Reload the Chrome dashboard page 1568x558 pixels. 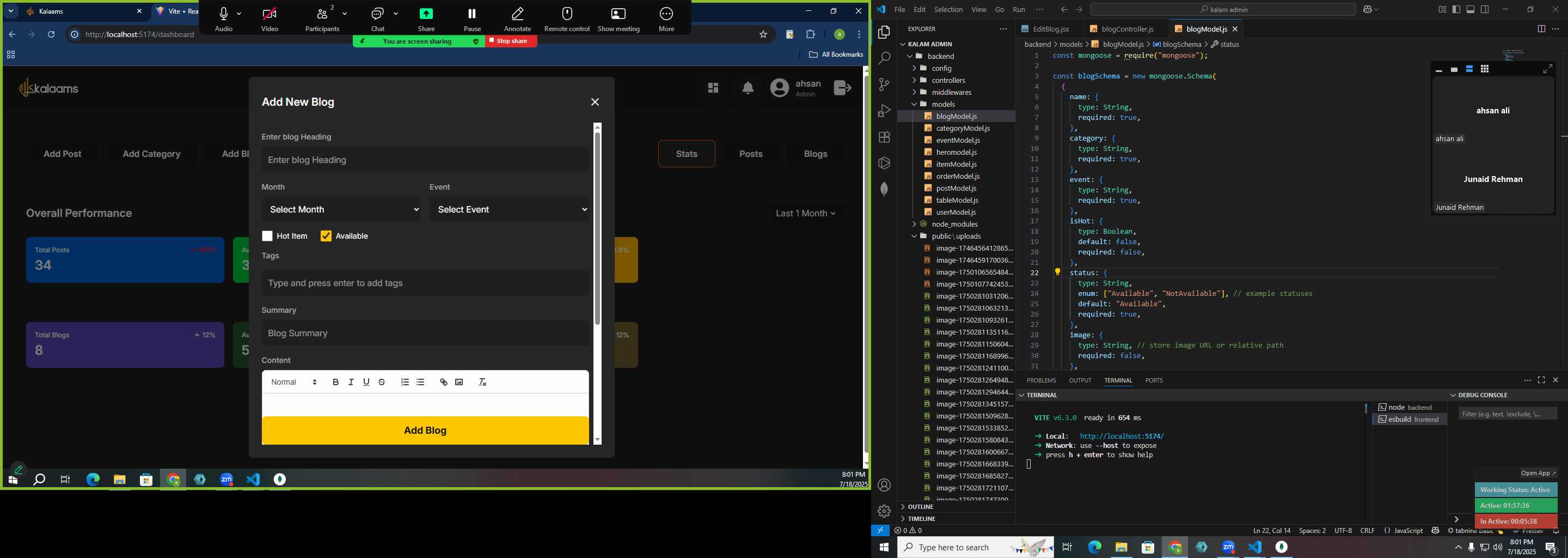[52, 35]
